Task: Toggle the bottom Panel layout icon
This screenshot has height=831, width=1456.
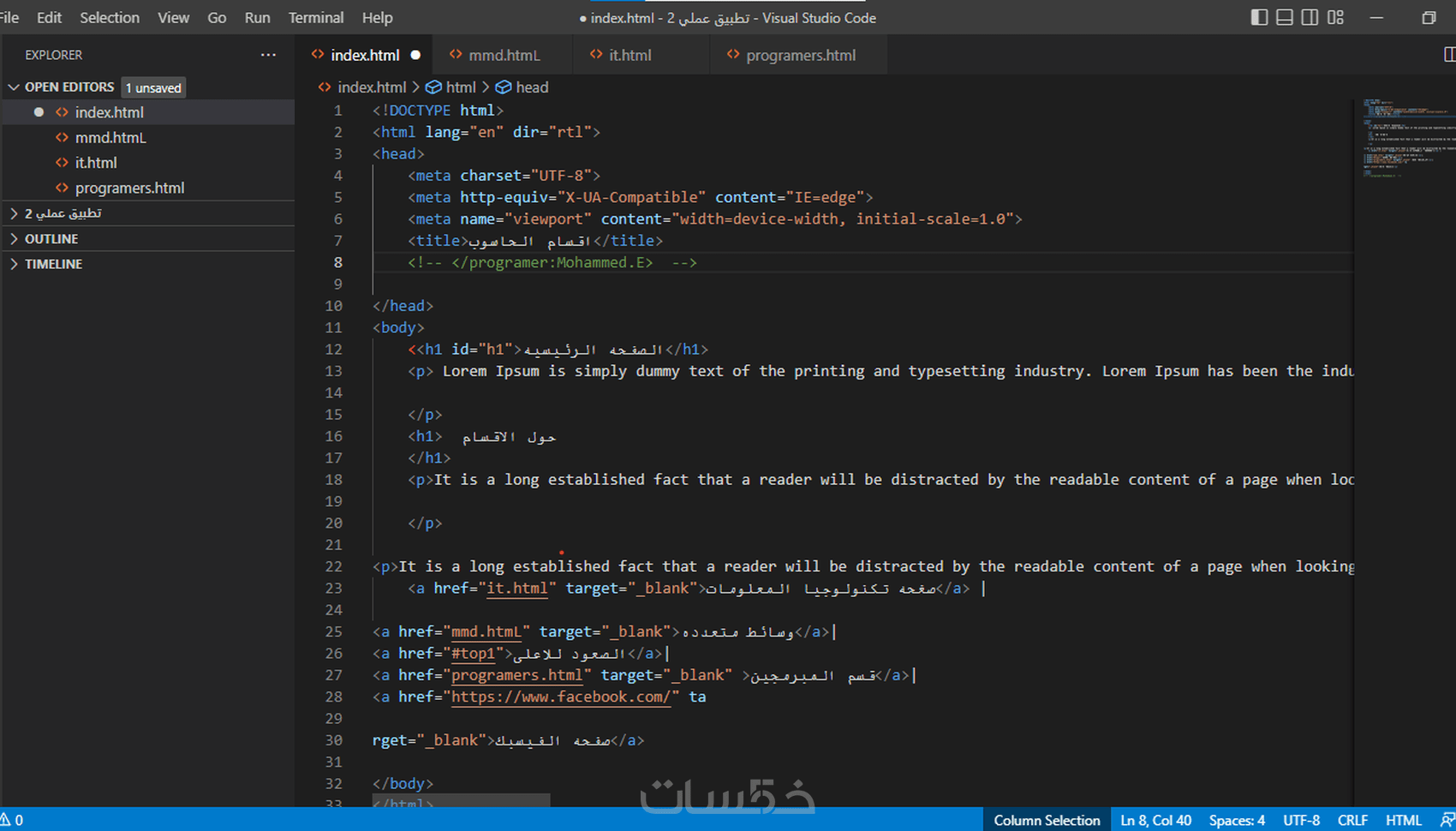Action: tap(1285, 17)
